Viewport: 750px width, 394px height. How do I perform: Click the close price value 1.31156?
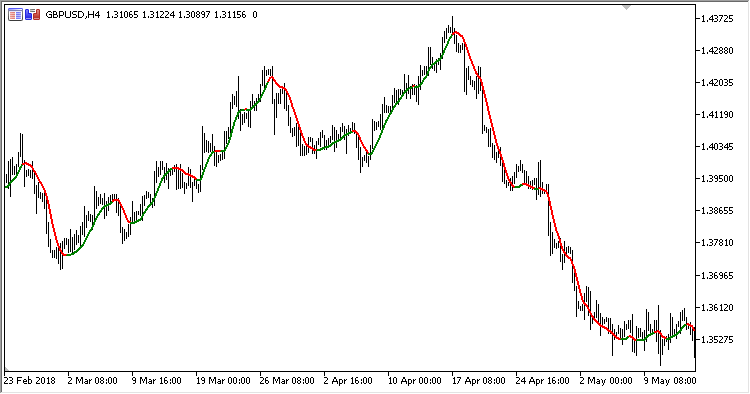click(x=230, y=15)
